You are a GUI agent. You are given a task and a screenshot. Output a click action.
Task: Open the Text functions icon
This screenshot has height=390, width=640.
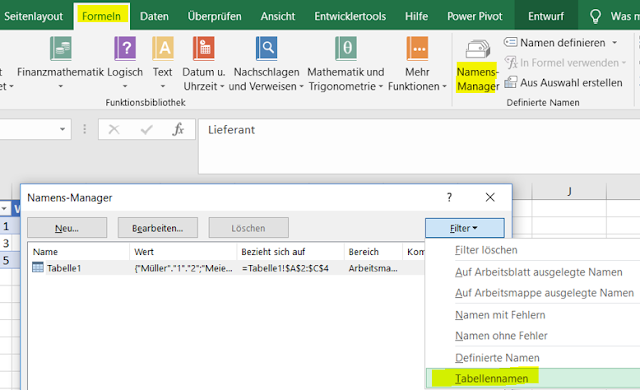(x=163, y=49)
